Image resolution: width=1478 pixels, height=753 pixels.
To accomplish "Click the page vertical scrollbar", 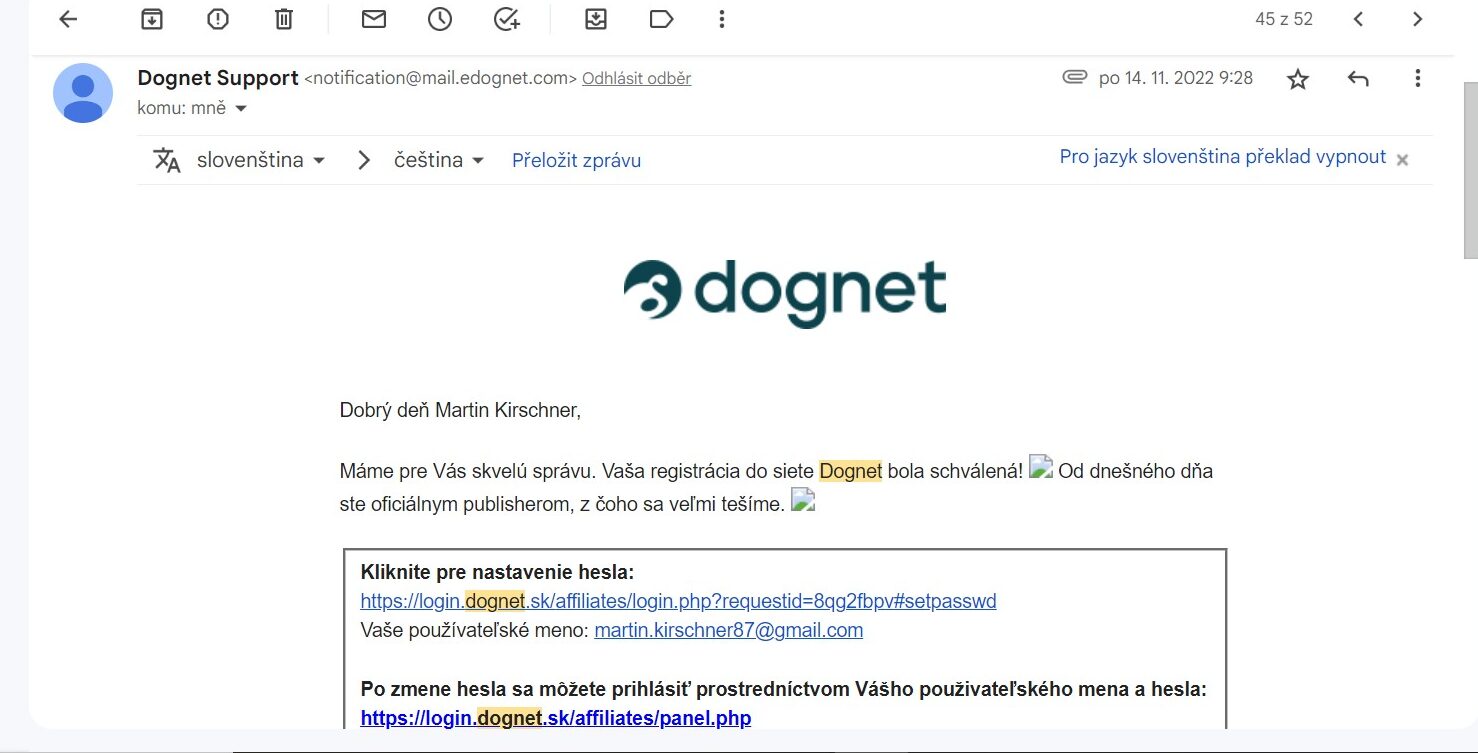I will [1470, 170].
